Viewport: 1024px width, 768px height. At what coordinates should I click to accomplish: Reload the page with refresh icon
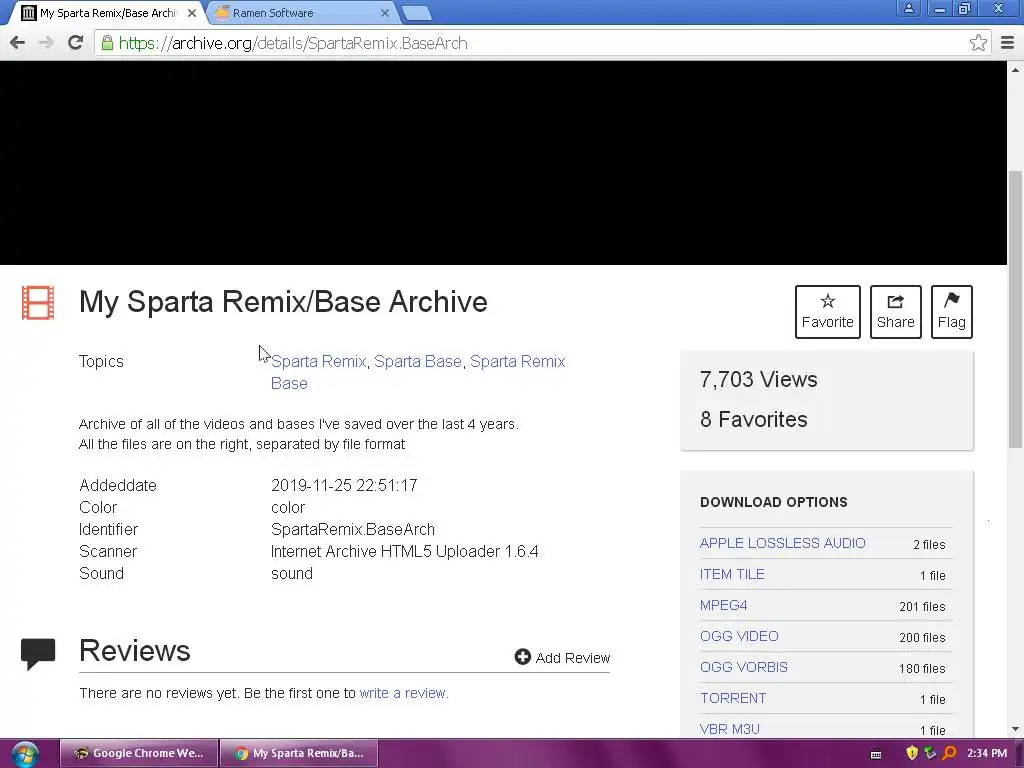pos(76,43)
